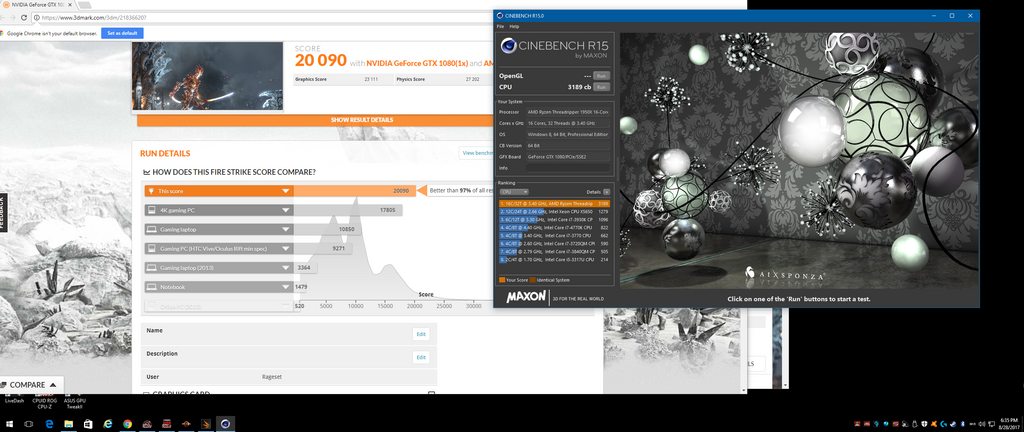Click the NVIDIA GeForce GTX 1080(1x) link
The width and height of the screenshot is (1024, 432).
[x=417, y=63]
